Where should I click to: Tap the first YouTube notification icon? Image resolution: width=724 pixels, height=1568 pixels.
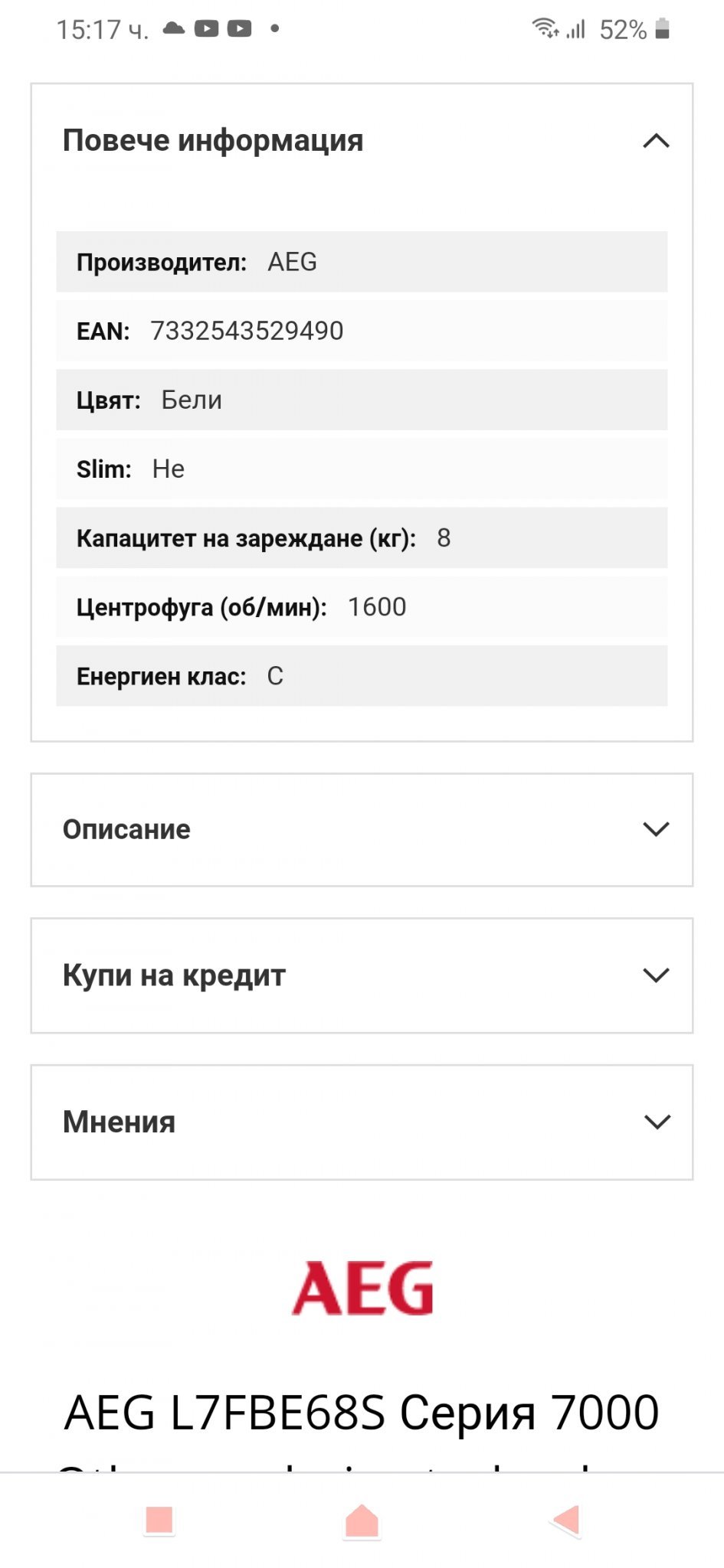[x=206, y=29]
